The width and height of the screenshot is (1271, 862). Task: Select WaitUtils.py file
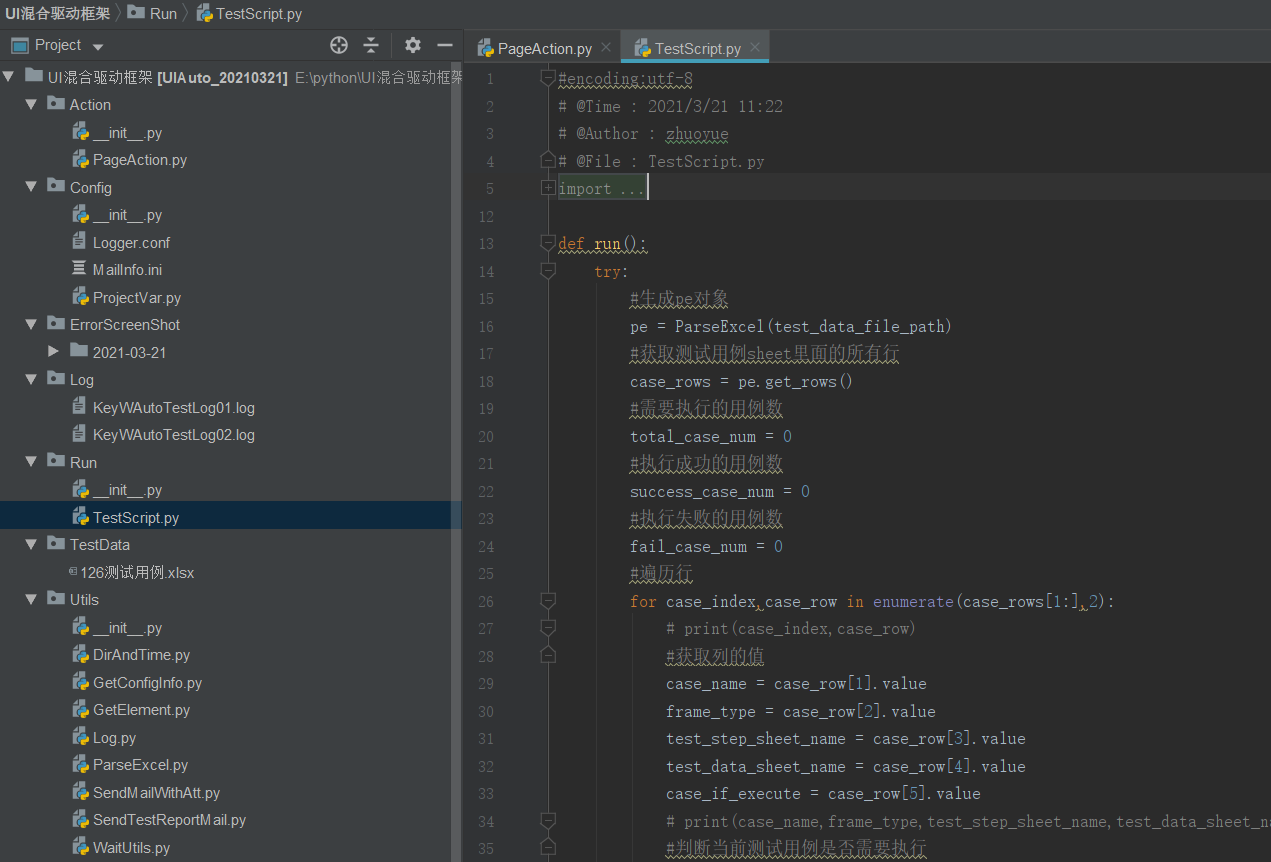tap(131, 847)
